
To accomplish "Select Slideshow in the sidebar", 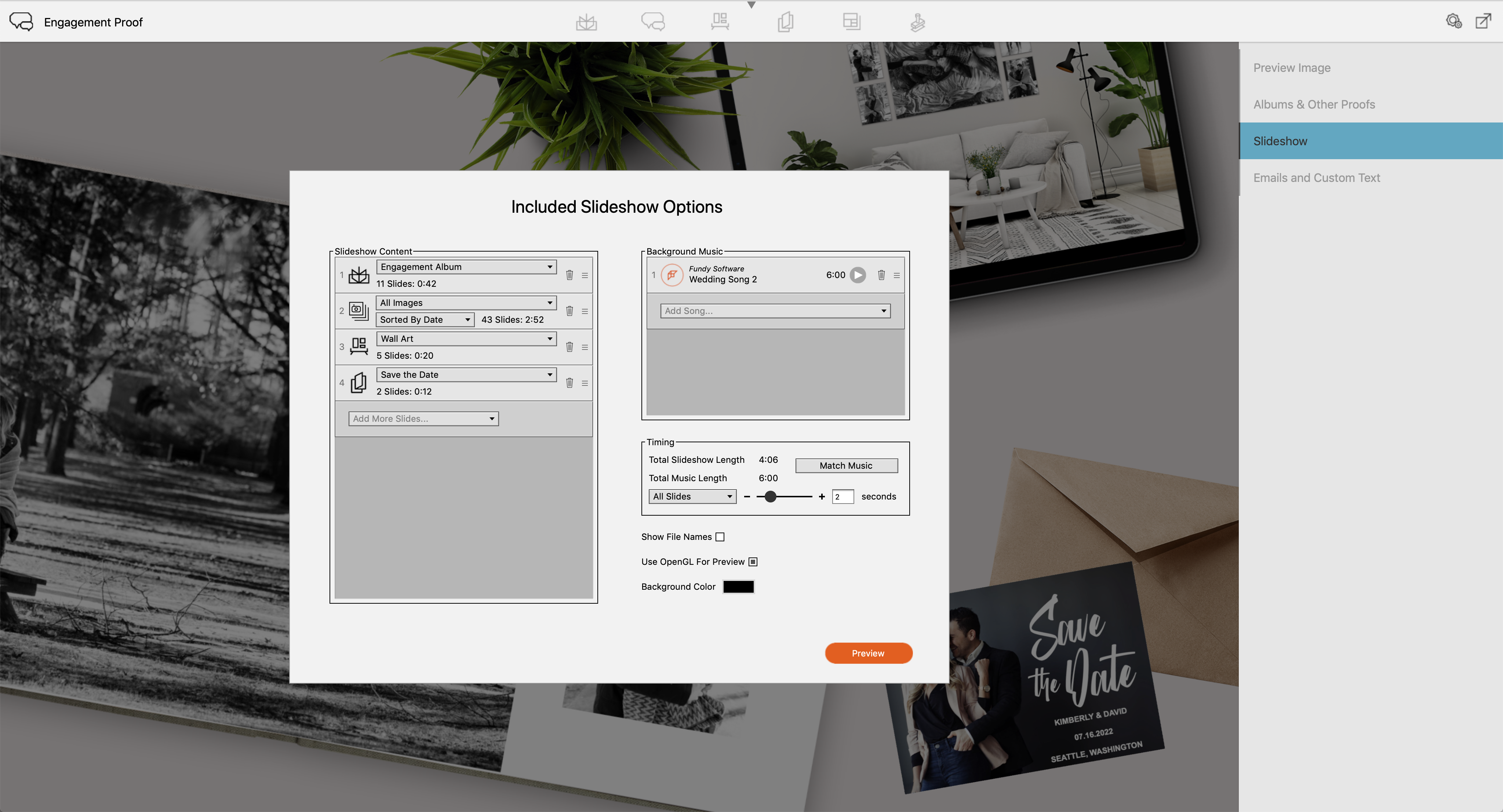I will [x=1371, y=140].
